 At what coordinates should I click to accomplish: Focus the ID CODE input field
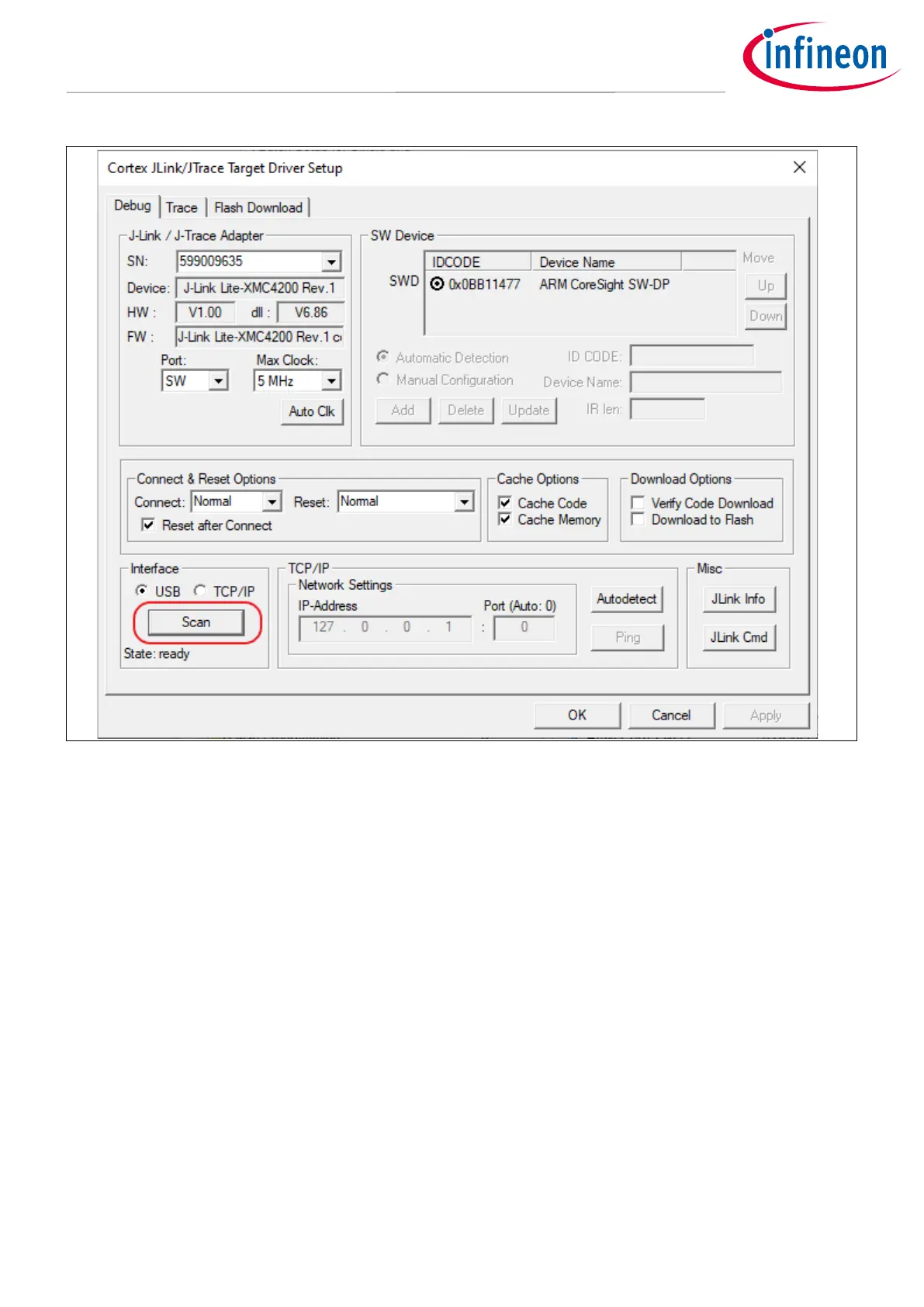(x=691, y=356)
